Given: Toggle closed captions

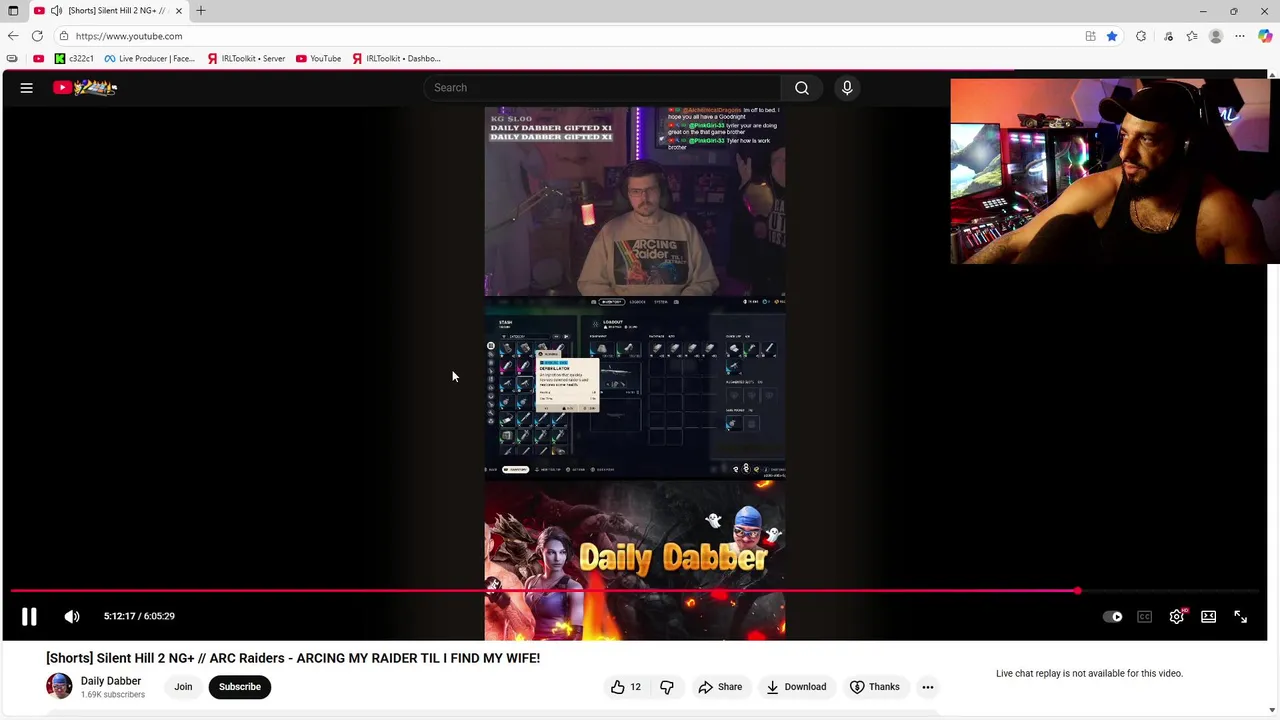Looking at the screenshot, I should point(1145,617).
